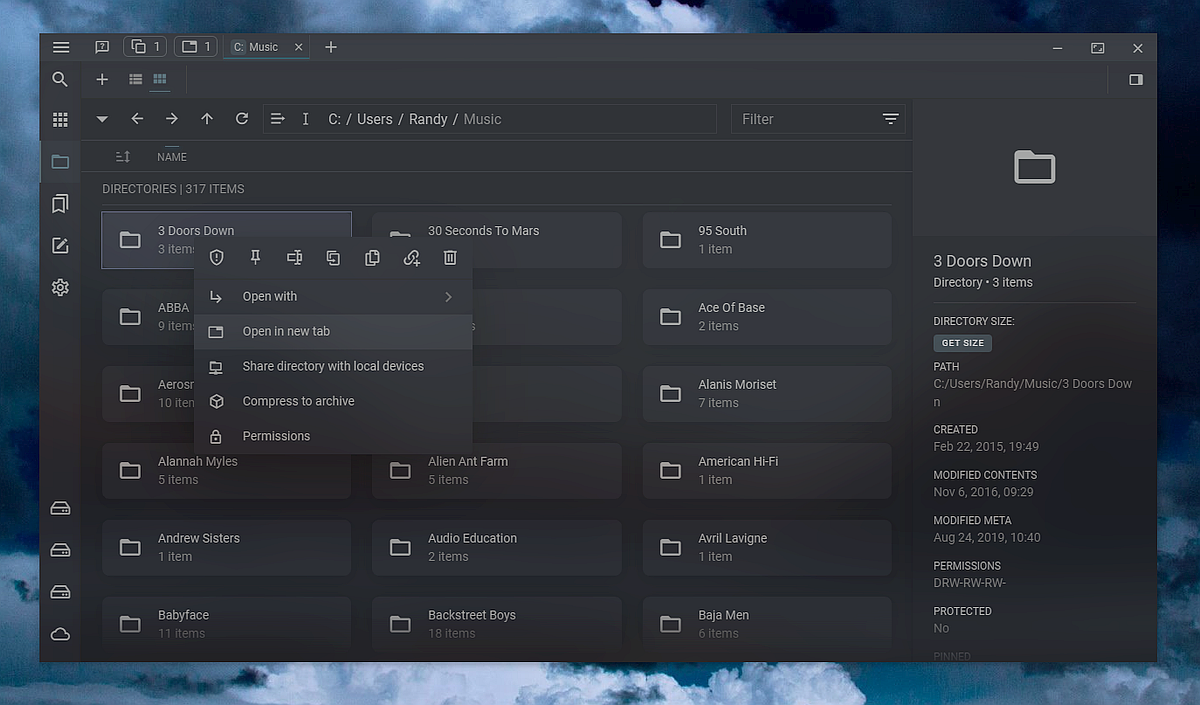Open the search icon in sidebar
Image resolution: width=1200 pixels, height=705 pixels.
(60, 80)
